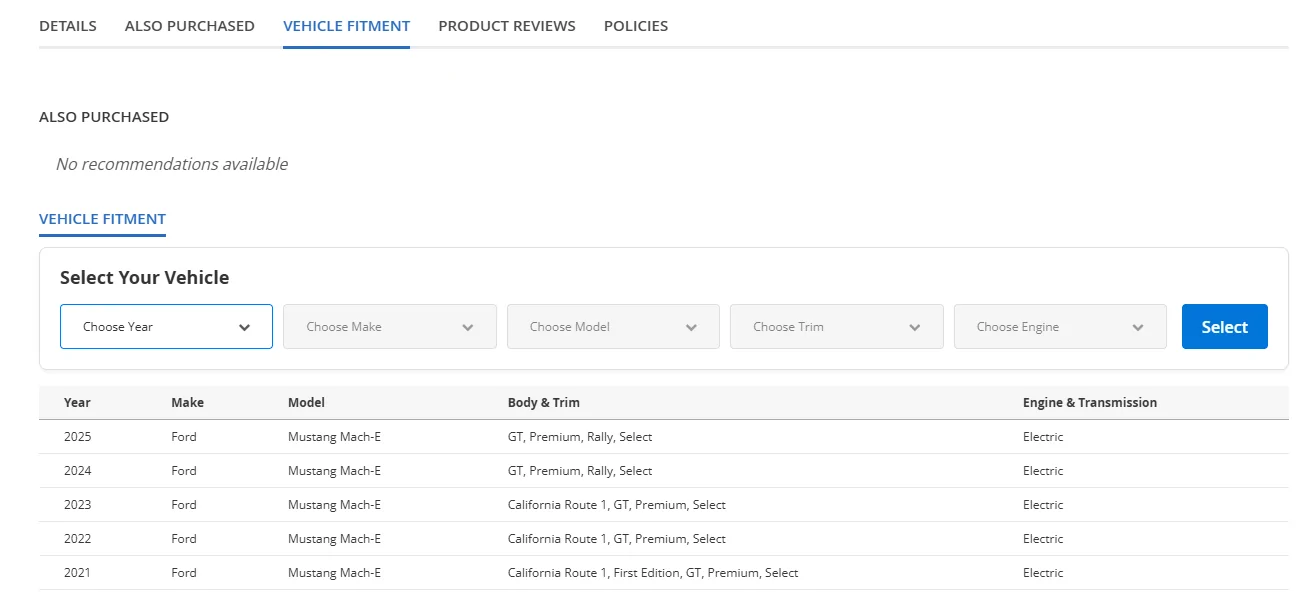Click the Year column header
Image resolution: width=1306 pixels, height=594 pixels.
pyautogui.click(x=77, y=403)
